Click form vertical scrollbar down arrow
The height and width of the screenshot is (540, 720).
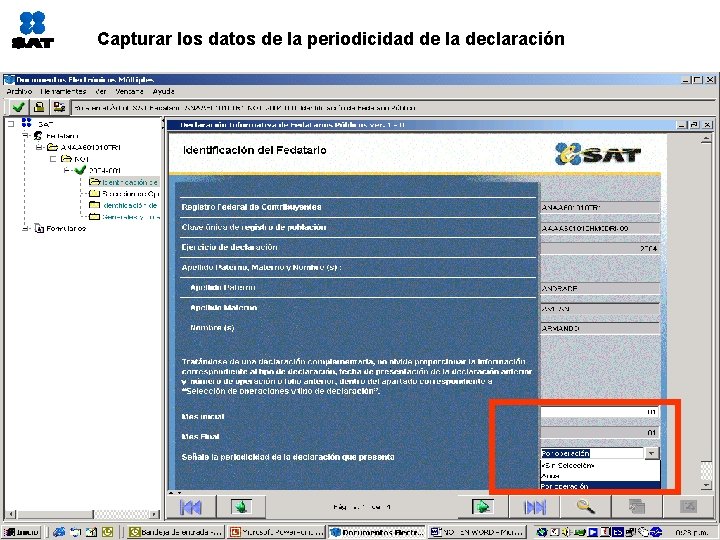tap(707, 485)
